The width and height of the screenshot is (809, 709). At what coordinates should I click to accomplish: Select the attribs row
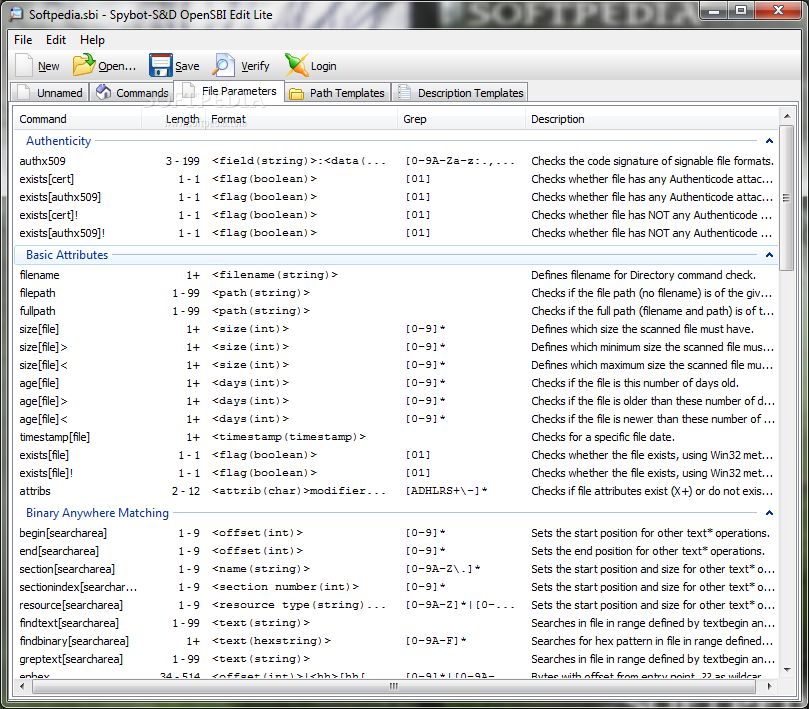[396, 491]
